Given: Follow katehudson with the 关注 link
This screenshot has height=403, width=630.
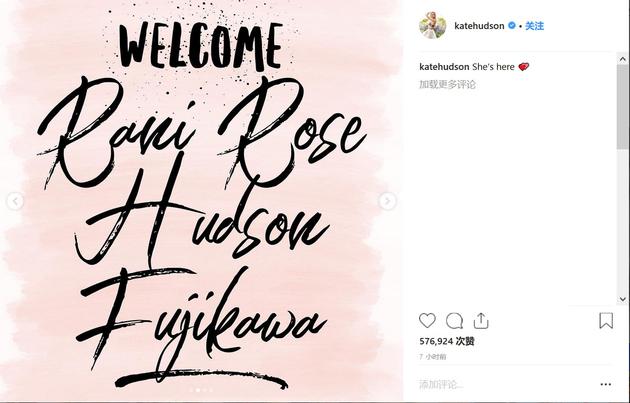Looking at the screenshot, I should click(534, 26).
